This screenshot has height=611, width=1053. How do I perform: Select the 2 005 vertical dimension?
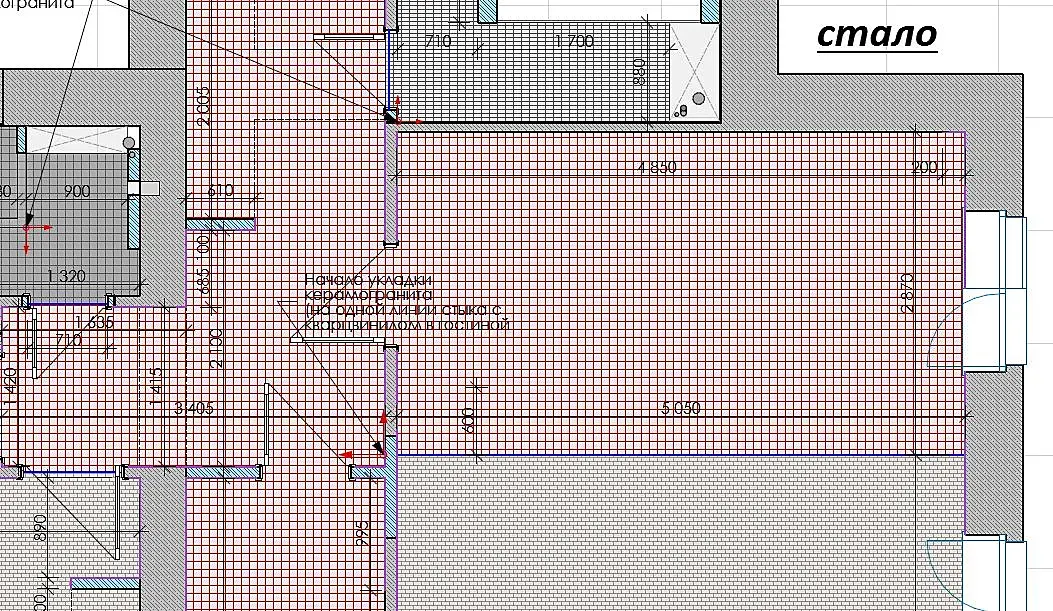click(x=203, y=106)
